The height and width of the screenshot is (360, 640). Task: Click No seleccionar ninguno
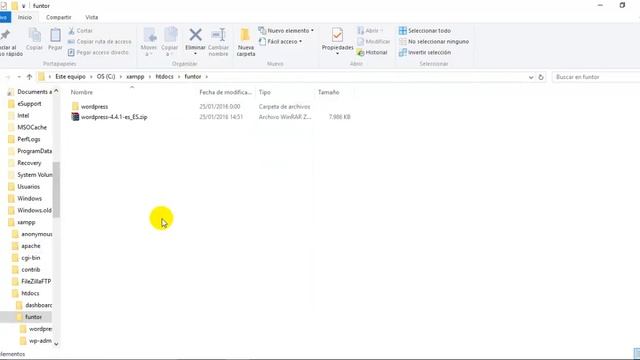click(434, 42)
